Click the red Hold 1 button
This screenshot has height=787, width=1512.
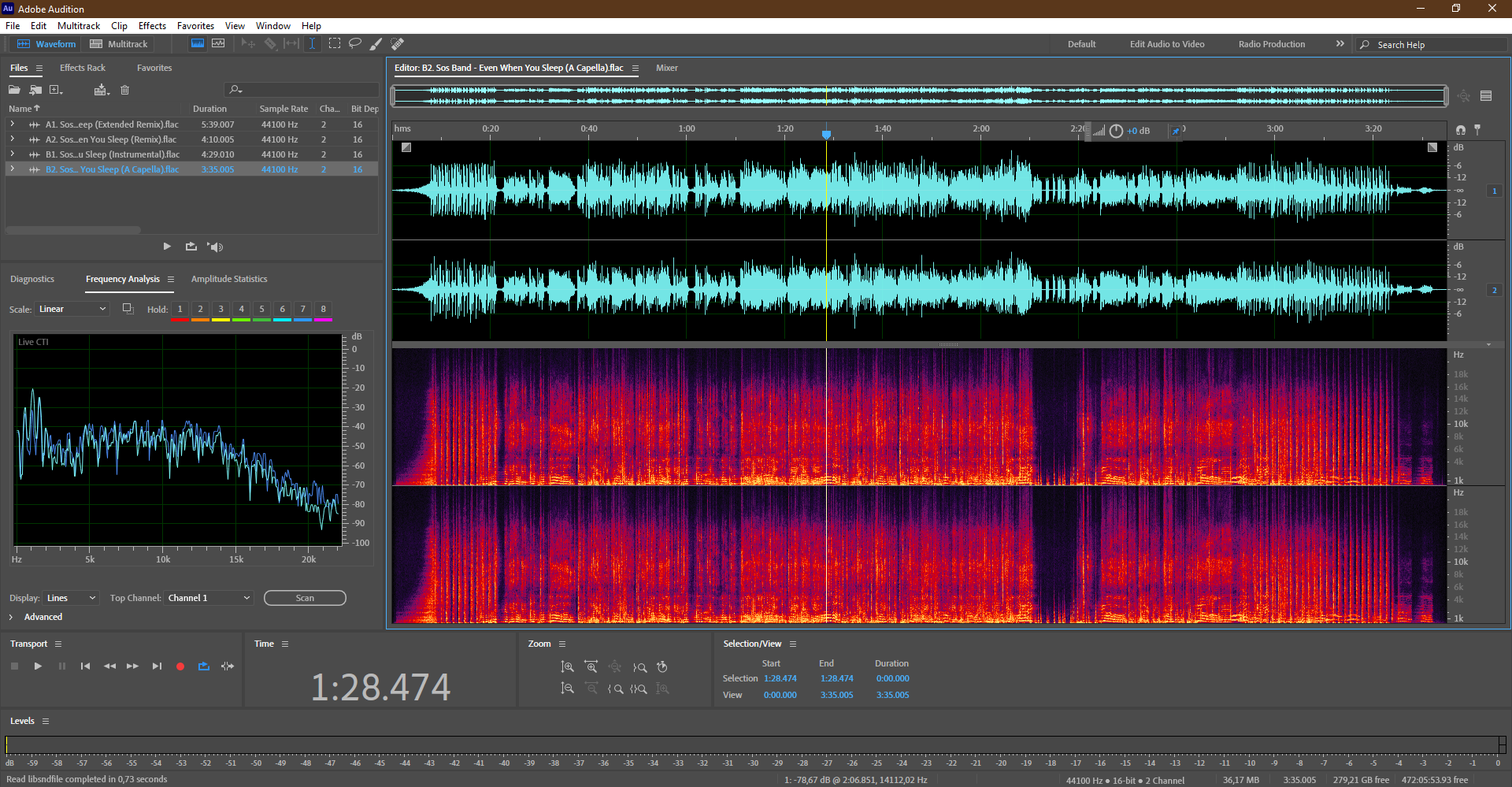(x=180, y=310)
